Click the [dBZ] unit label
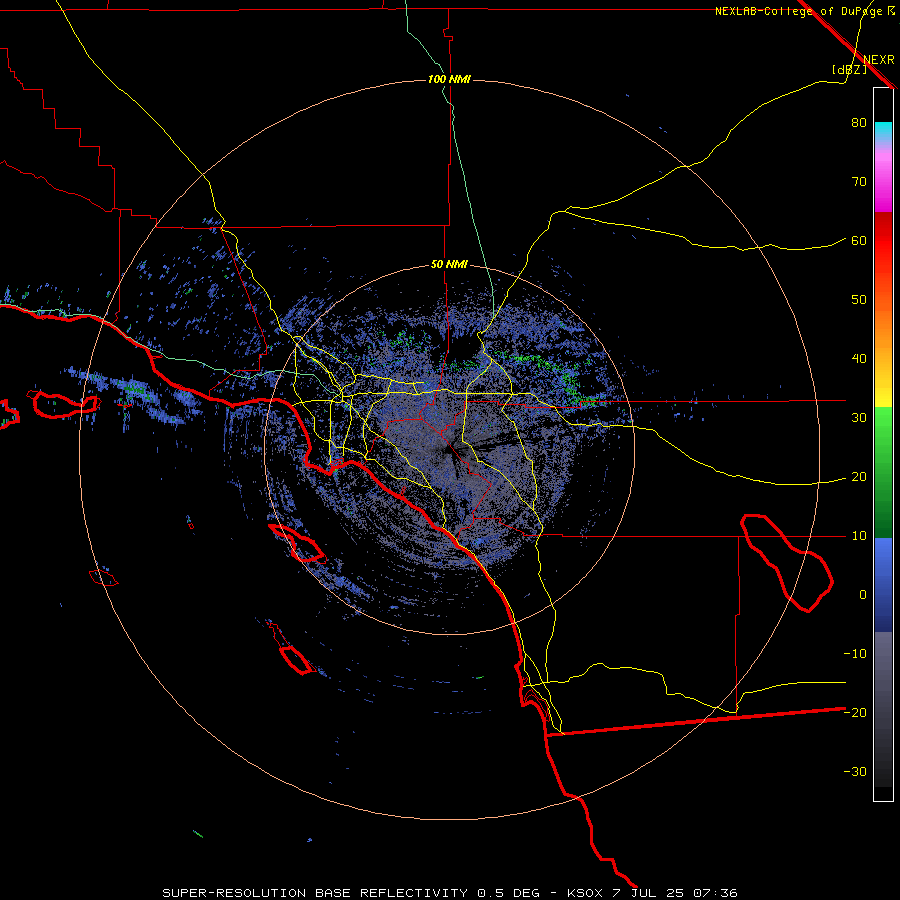 coord(849,69)
